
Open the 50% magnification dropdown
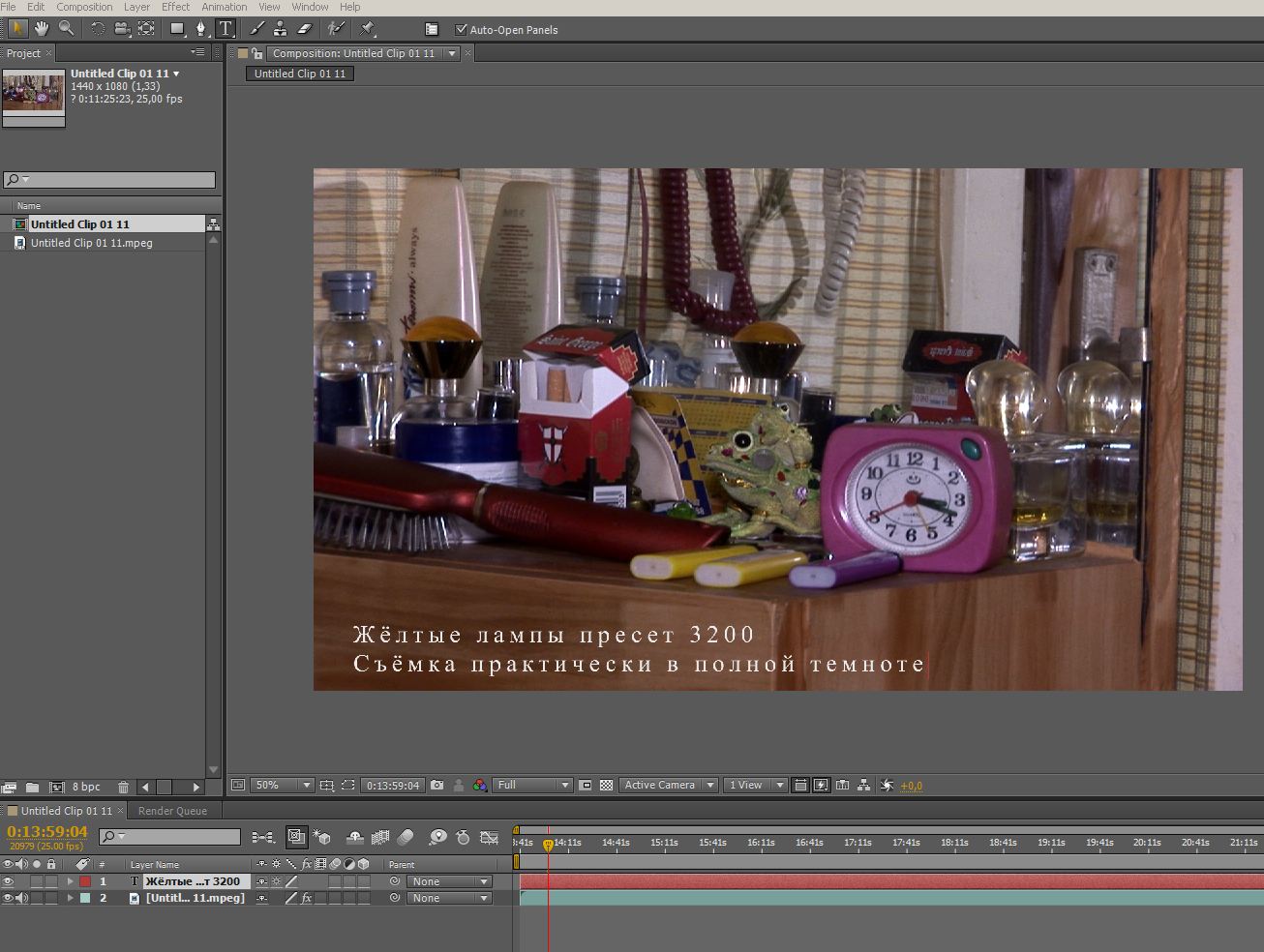(284, 786)
